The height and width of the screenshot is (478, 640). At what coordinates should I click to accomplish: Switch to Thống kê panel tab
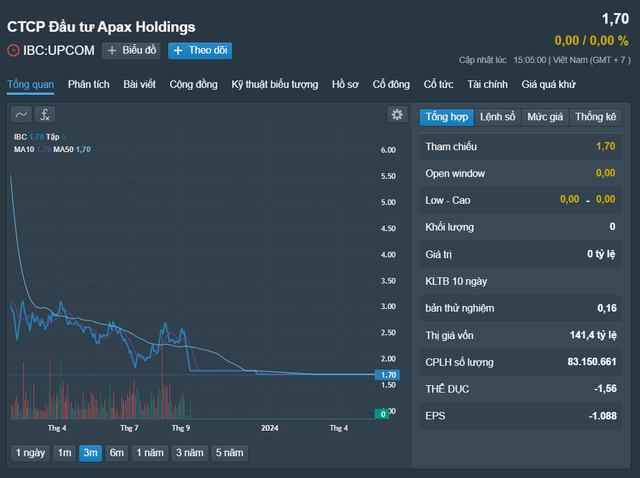[596, 117]
